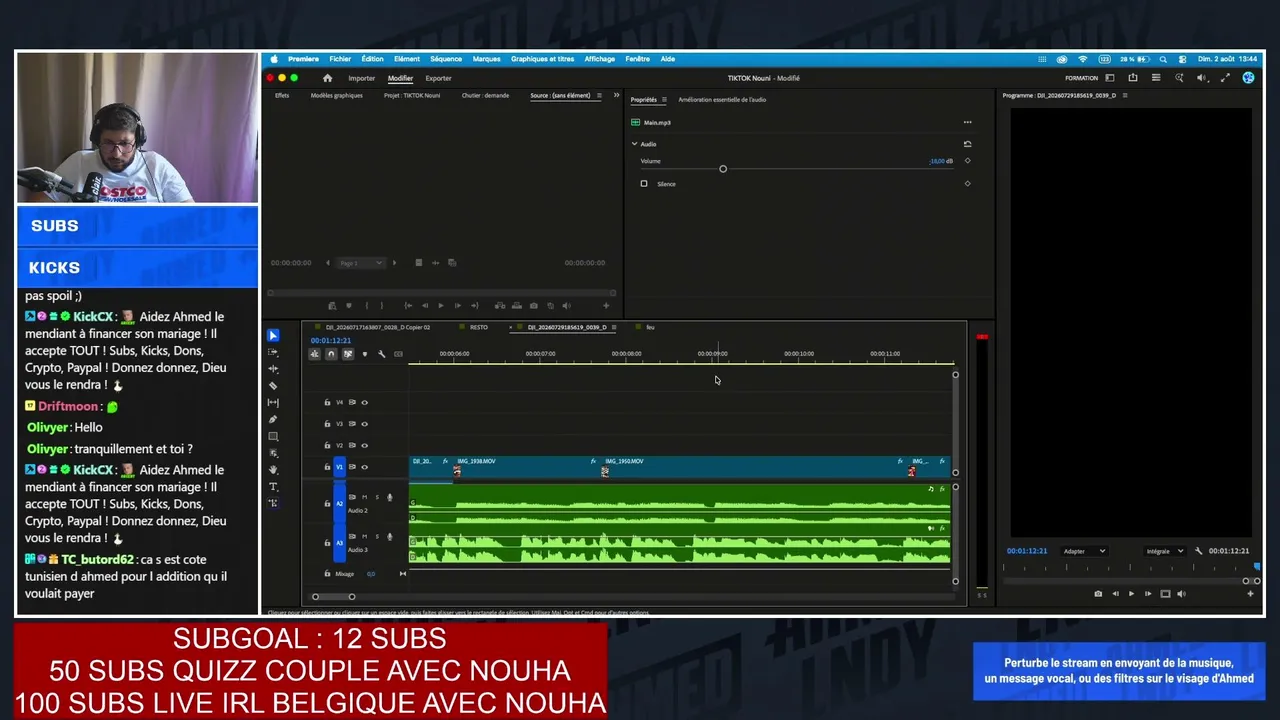This screenshot has width=1280, height=720.
Task: Click the Home icon in Premiere header
Action: [x=327, y=78]
